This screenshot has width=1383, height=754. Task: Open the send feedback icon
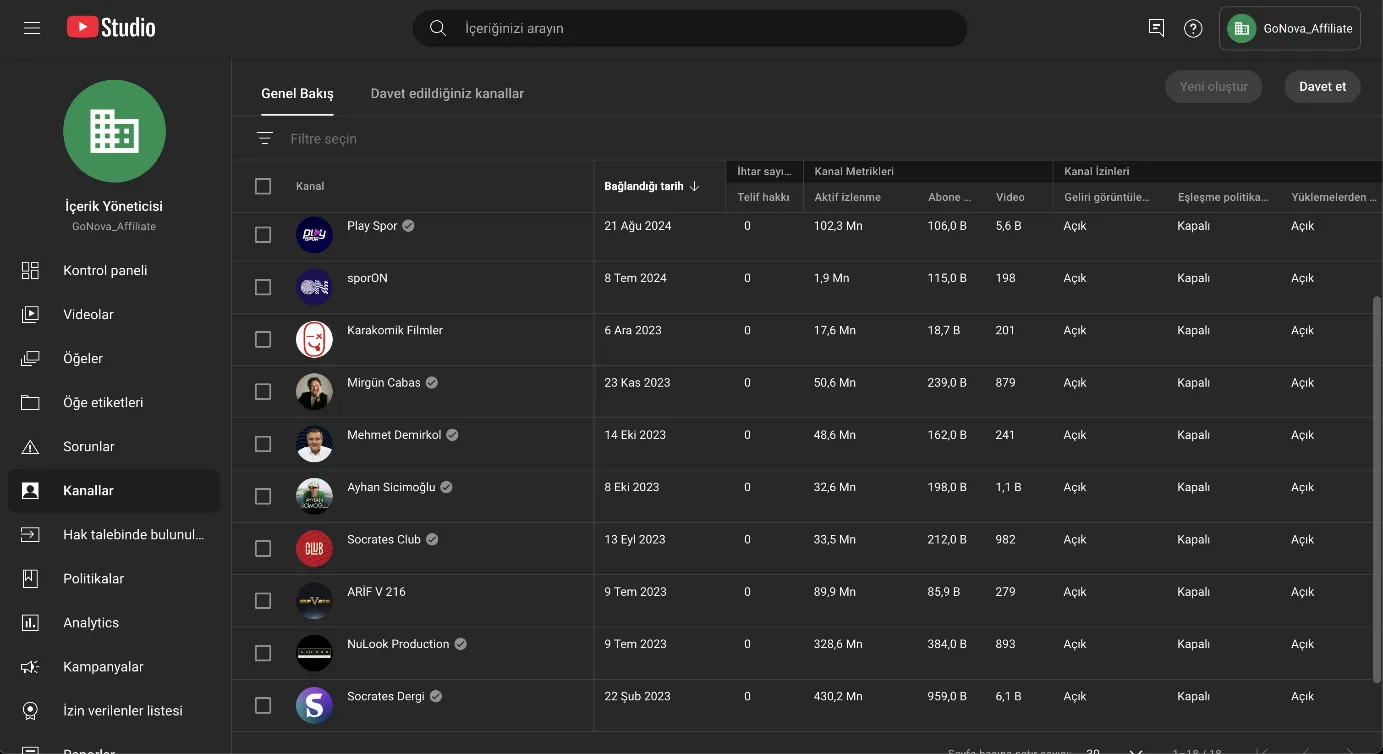click(x=1156, y=28)
